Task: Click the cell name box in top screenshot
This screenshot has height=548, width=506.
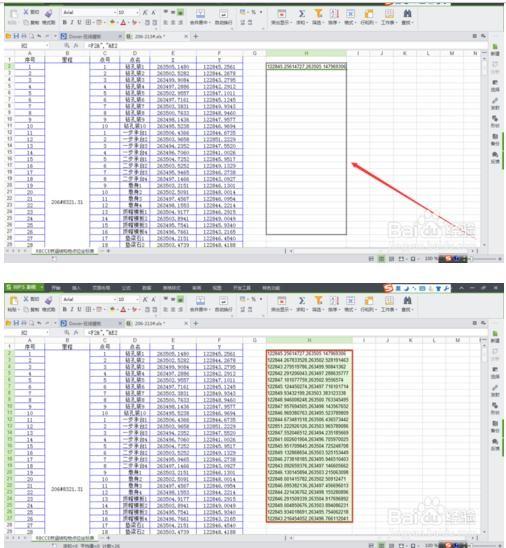Action: click(26, 46)
